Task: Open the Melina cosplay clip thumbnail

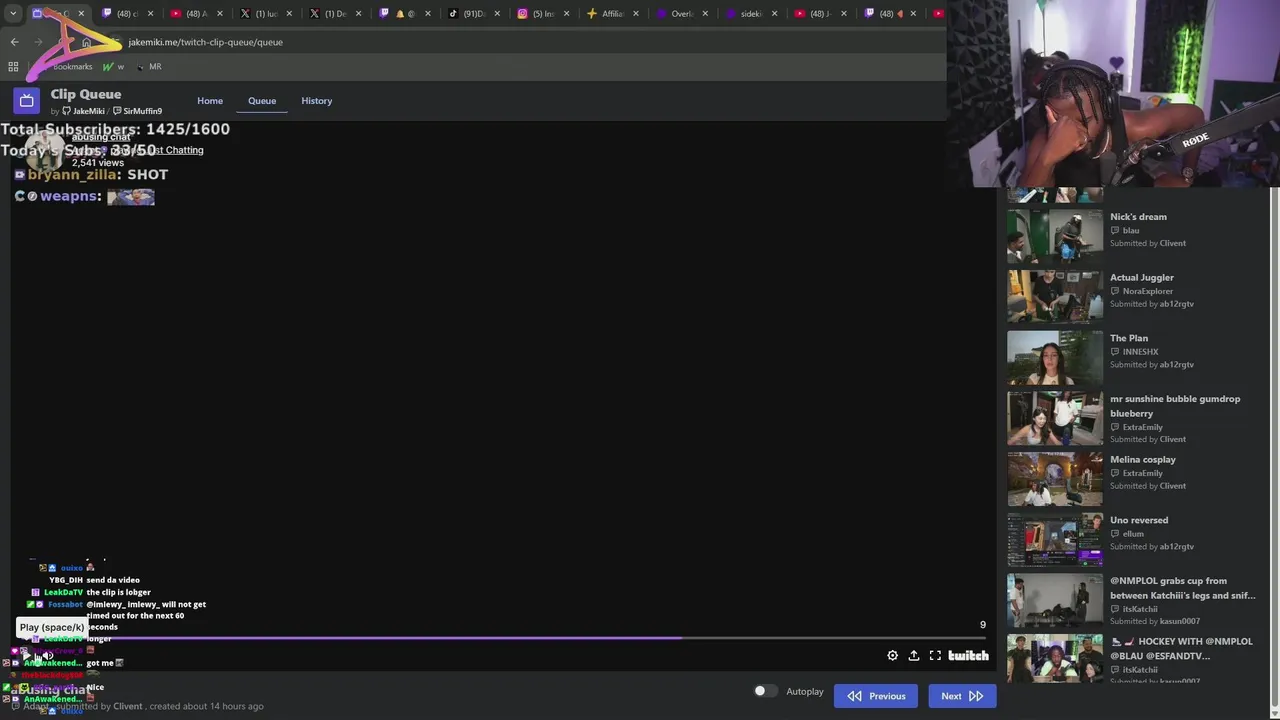Action: 1055,479
